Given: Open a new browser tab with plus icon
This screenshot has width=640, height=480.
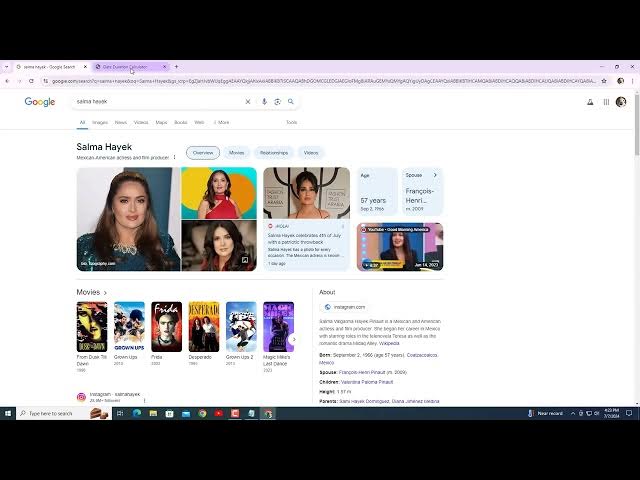Looking at the screenshot, I should pos(176,67).
